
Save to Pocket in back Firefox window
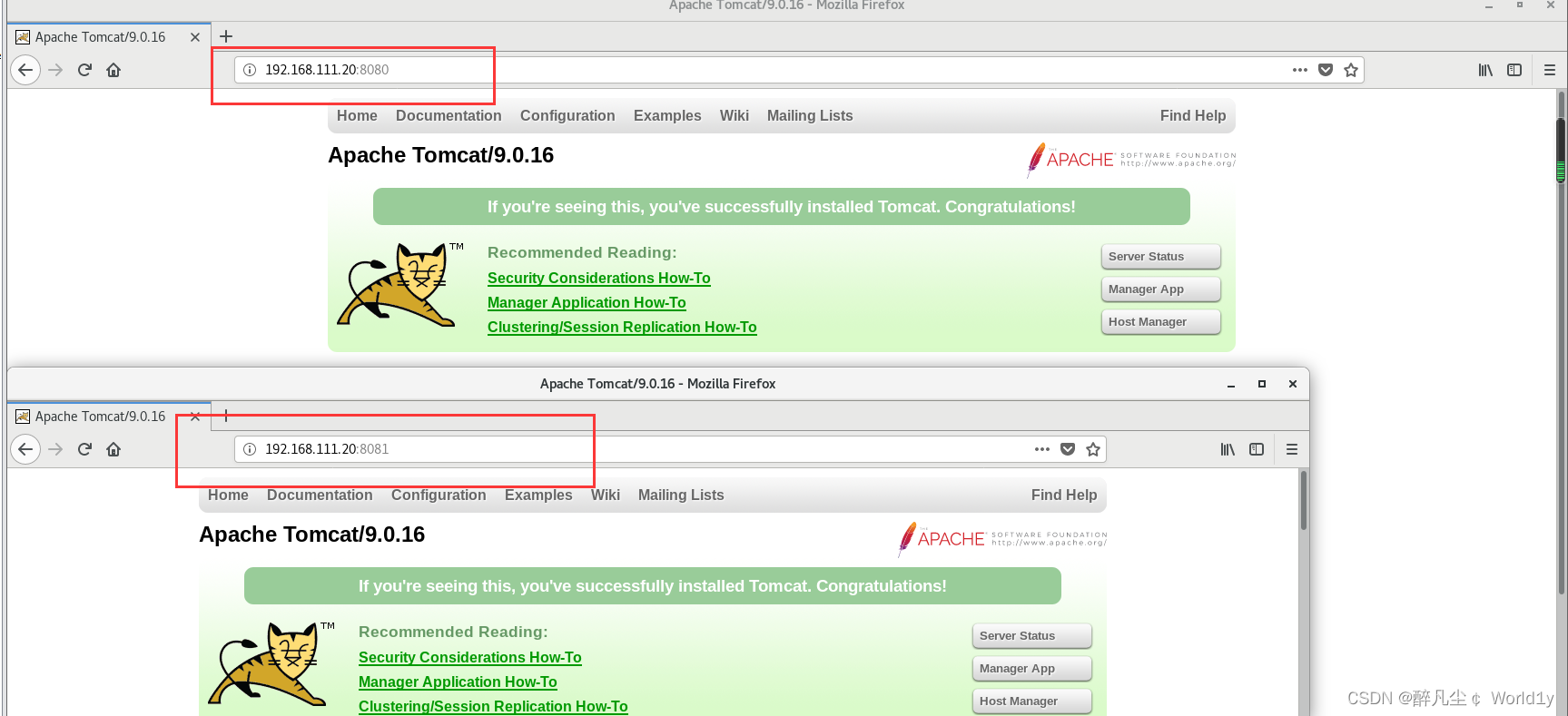(x=1326, y=70)
